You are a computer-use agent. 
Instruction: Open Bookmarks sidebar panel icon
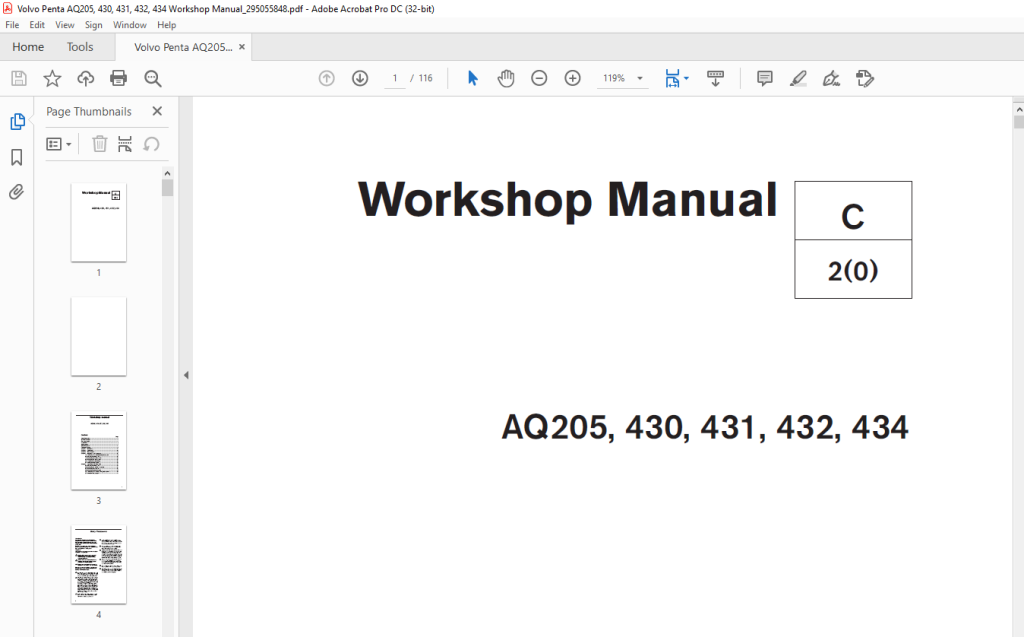[x=17, y=157]
